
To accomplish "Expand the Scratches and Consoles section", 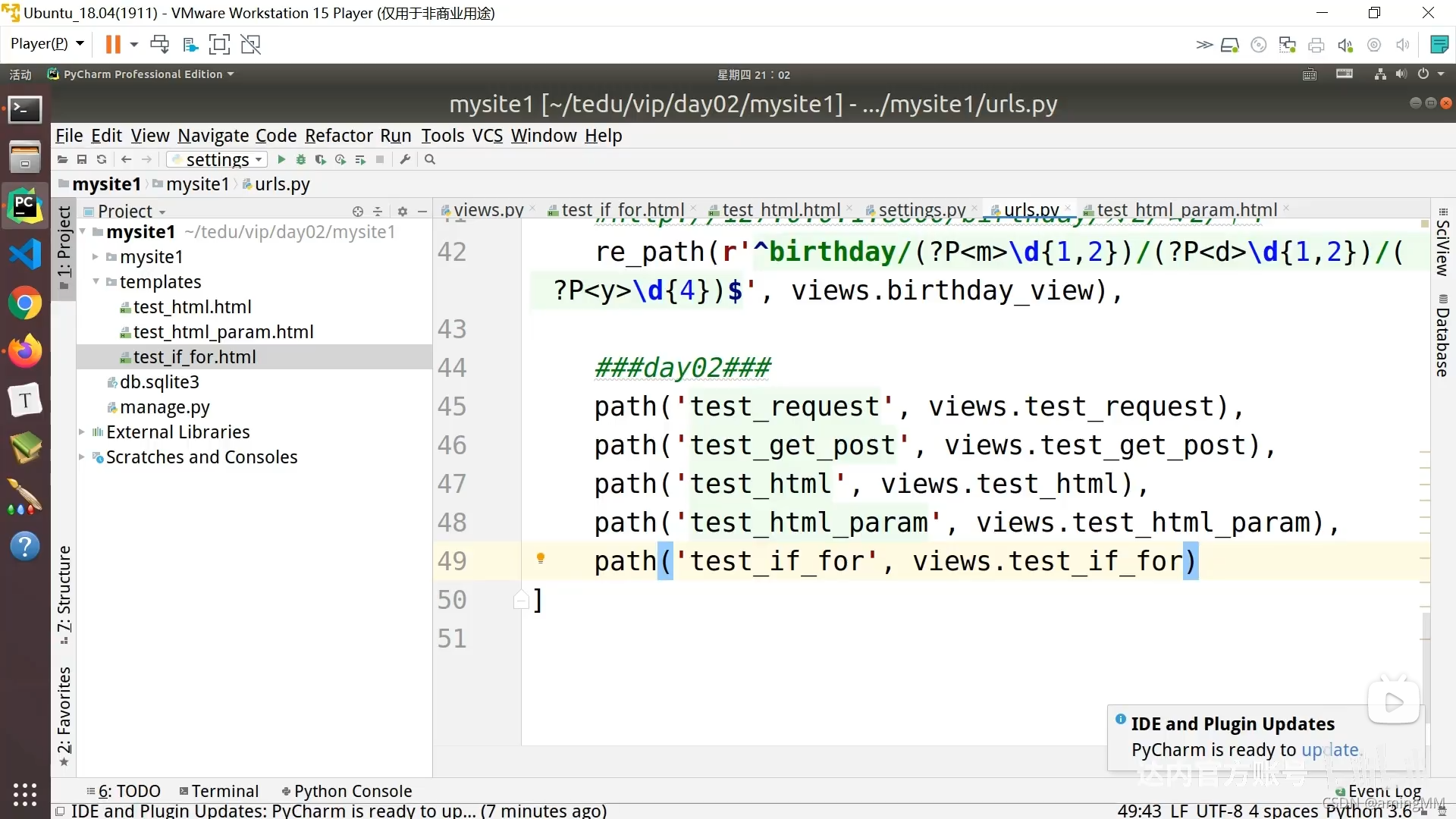I will pyautogui.click(x=82, y=457).
